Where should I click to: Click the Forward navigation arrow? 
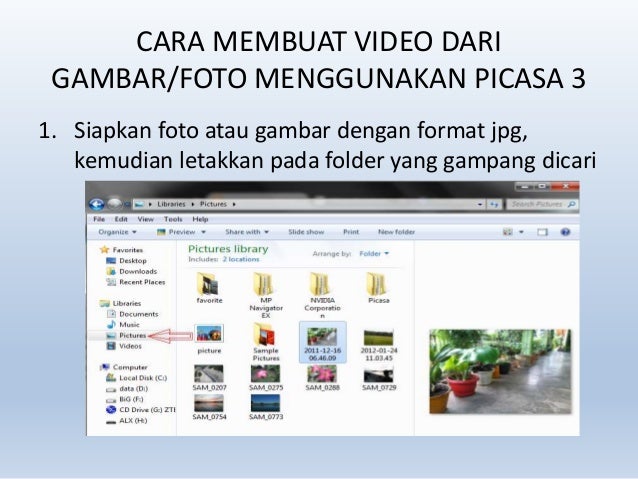tap(114, 204)
